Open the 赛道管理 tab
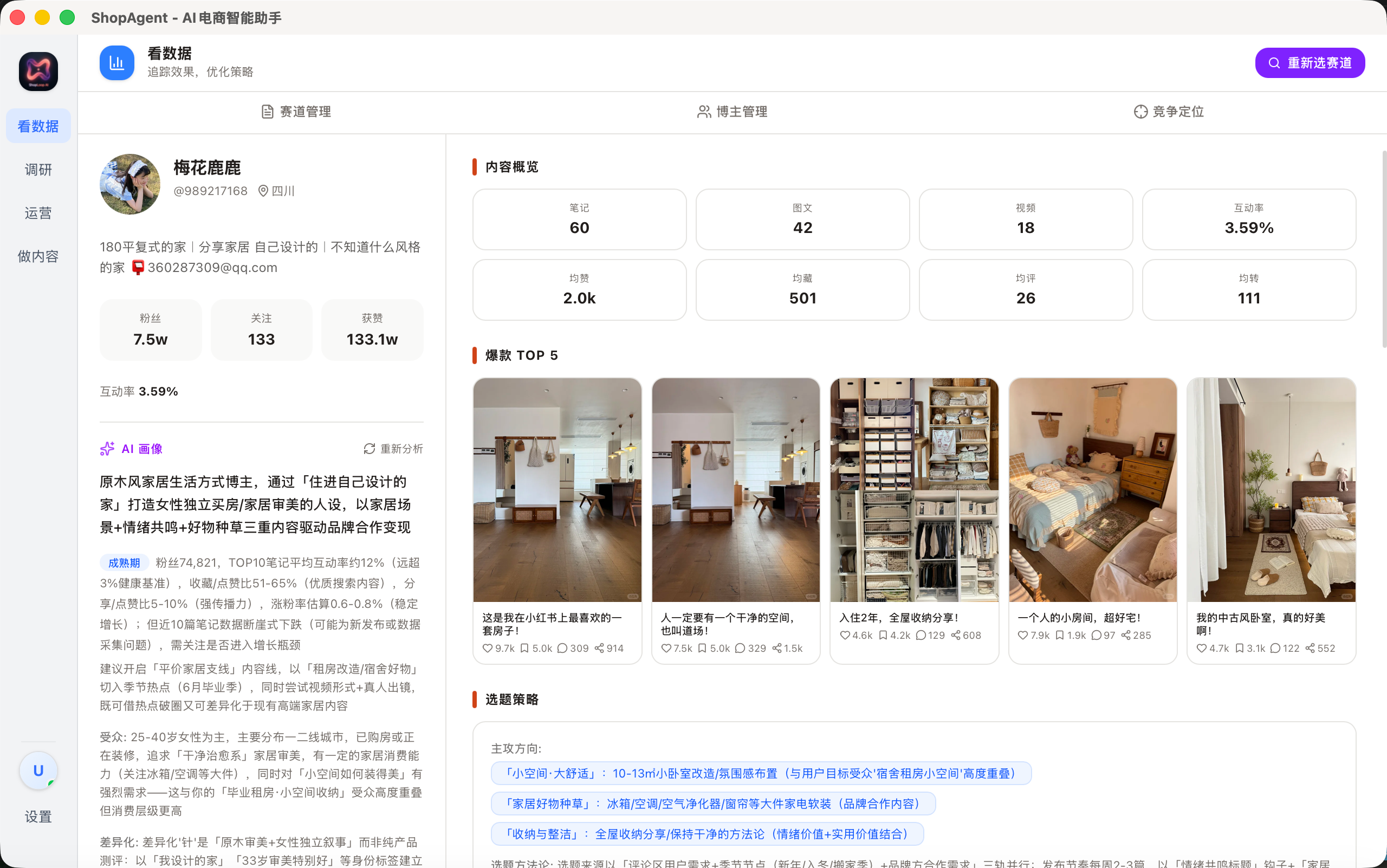Image resolution: width=1387 pixels, height=868 pixels. coord(296,112)
